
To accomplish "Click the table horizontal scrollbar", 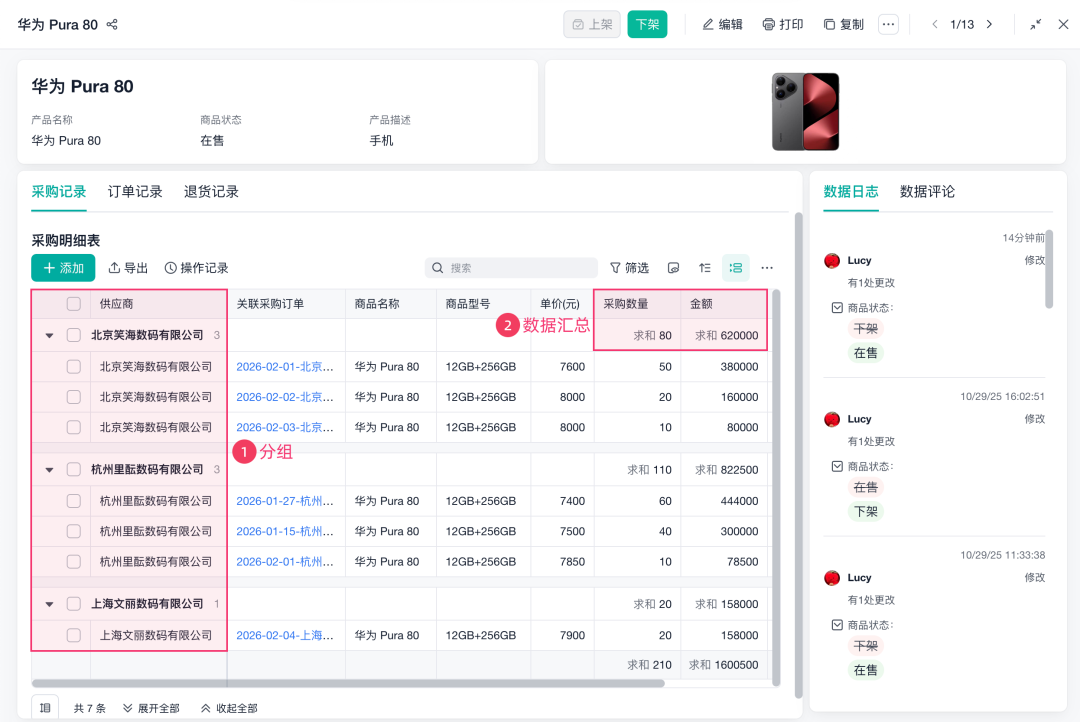I will coord(349,683).
